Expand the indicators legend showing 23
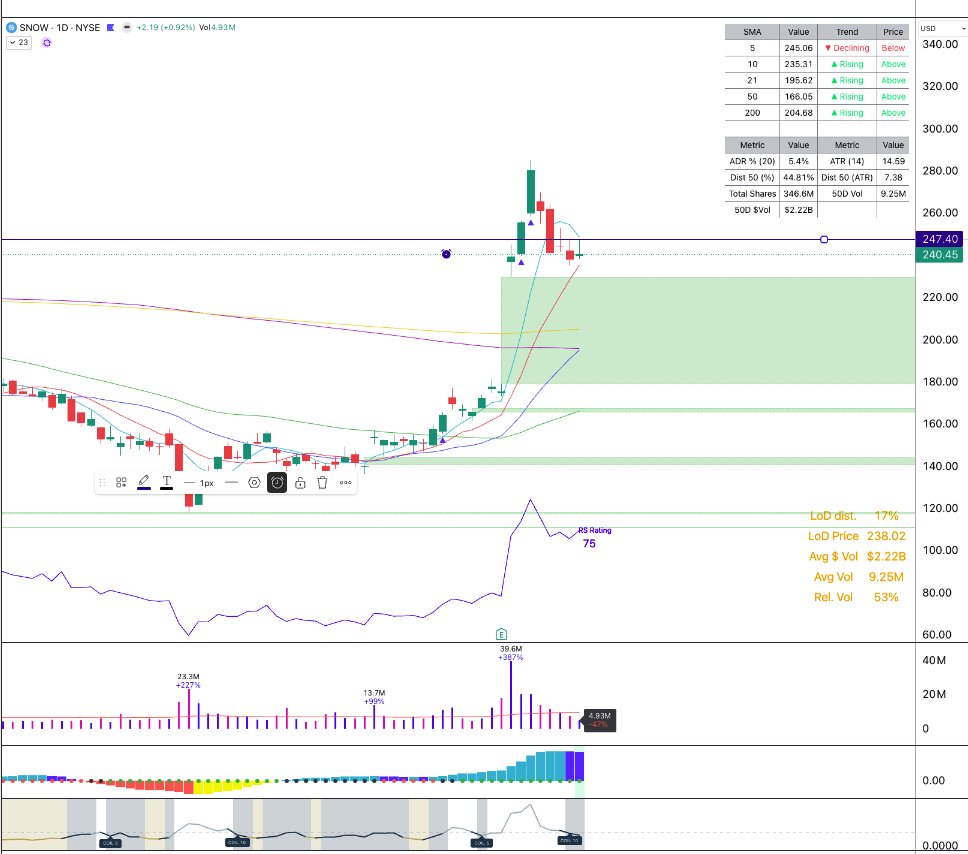 pos(19,43)
